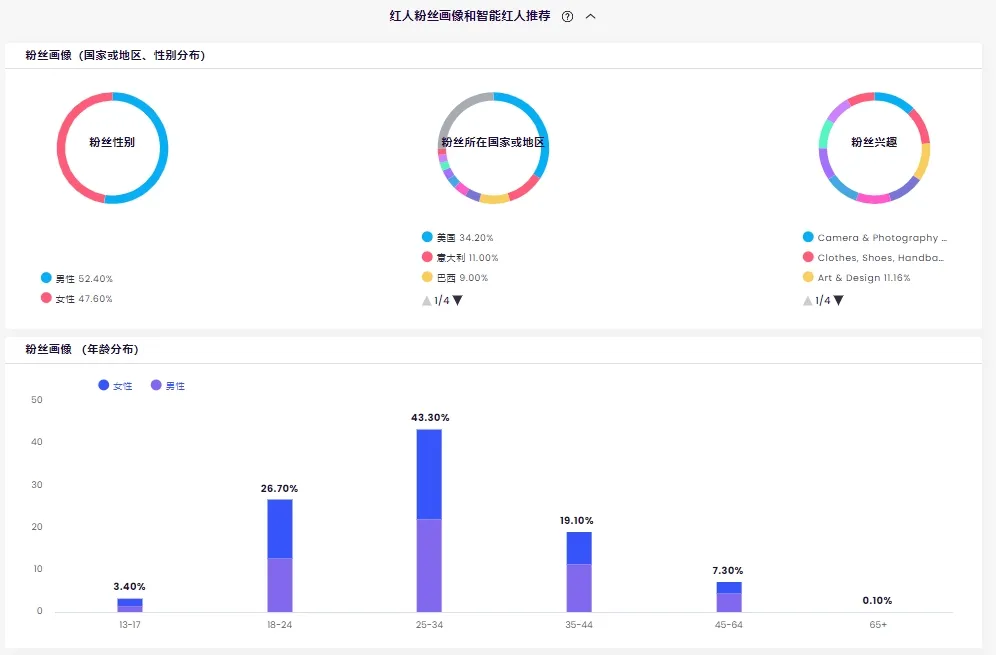
Task: Click the 65+ axis label
Action: tap(878, 625)
